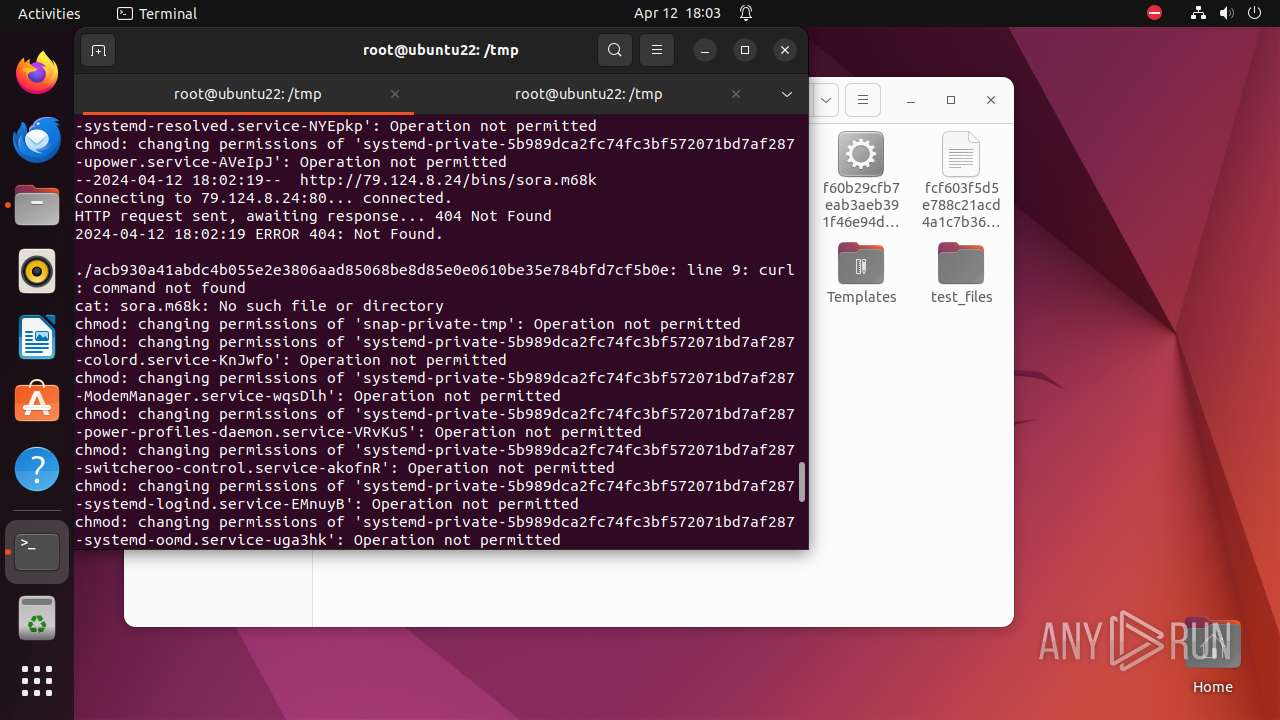Open the Trash from the dock
The width and height of the screenshot is (1280, 720).
[x=37, y=618]
